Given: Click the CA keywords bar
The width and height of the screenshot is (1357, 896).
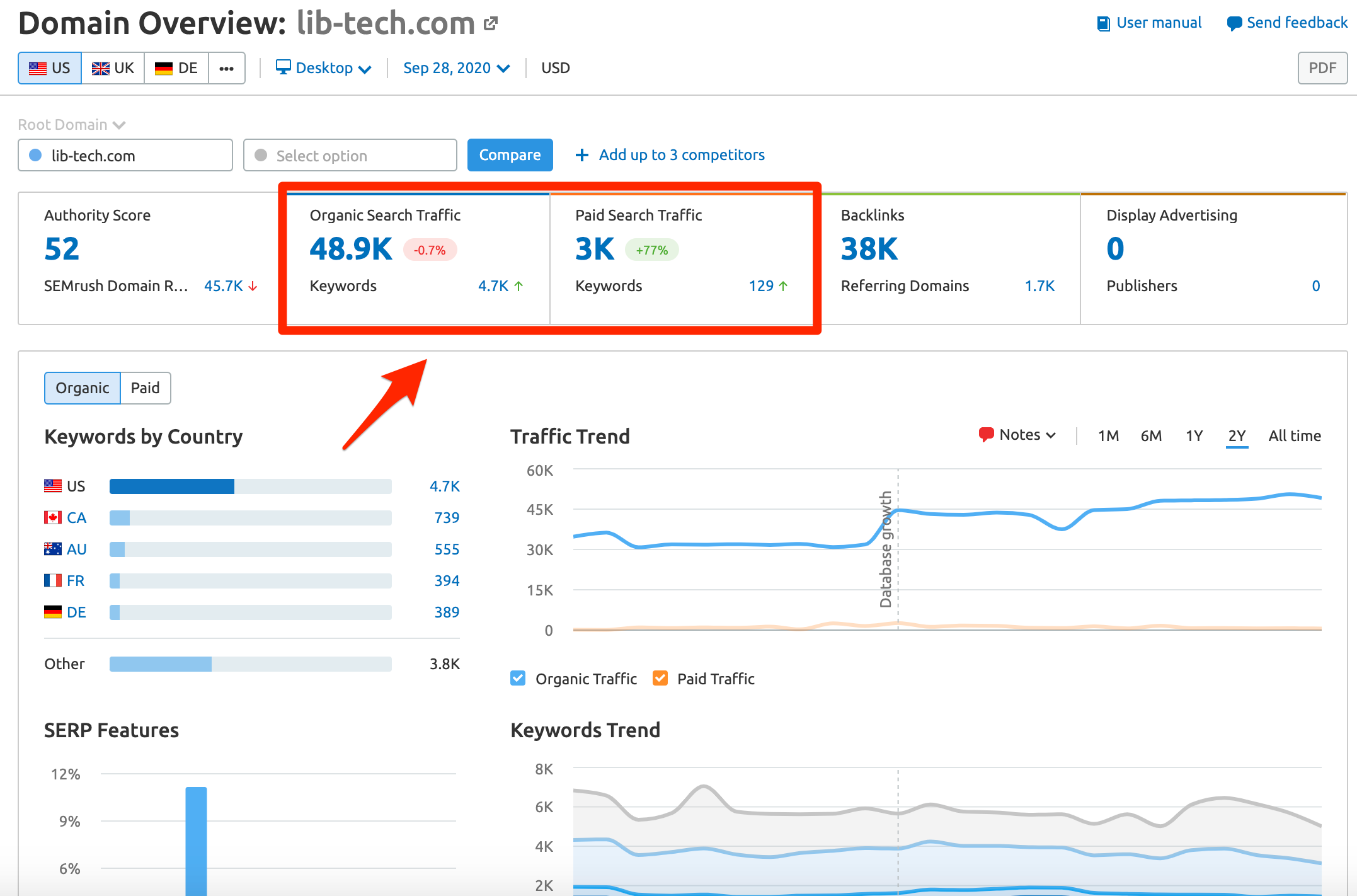Looking at the screenshot, I should coord(251,518).
